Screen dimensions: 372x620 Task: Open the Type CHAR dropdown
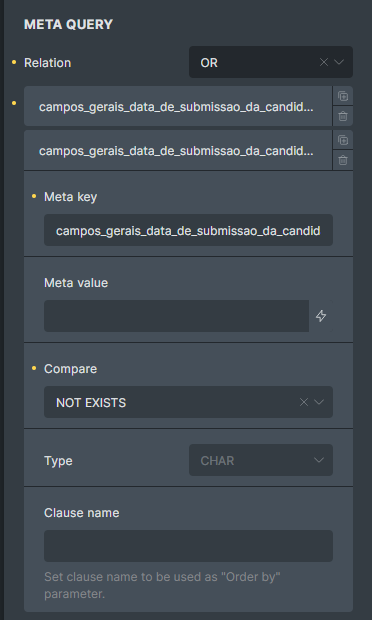pos(261,460)
